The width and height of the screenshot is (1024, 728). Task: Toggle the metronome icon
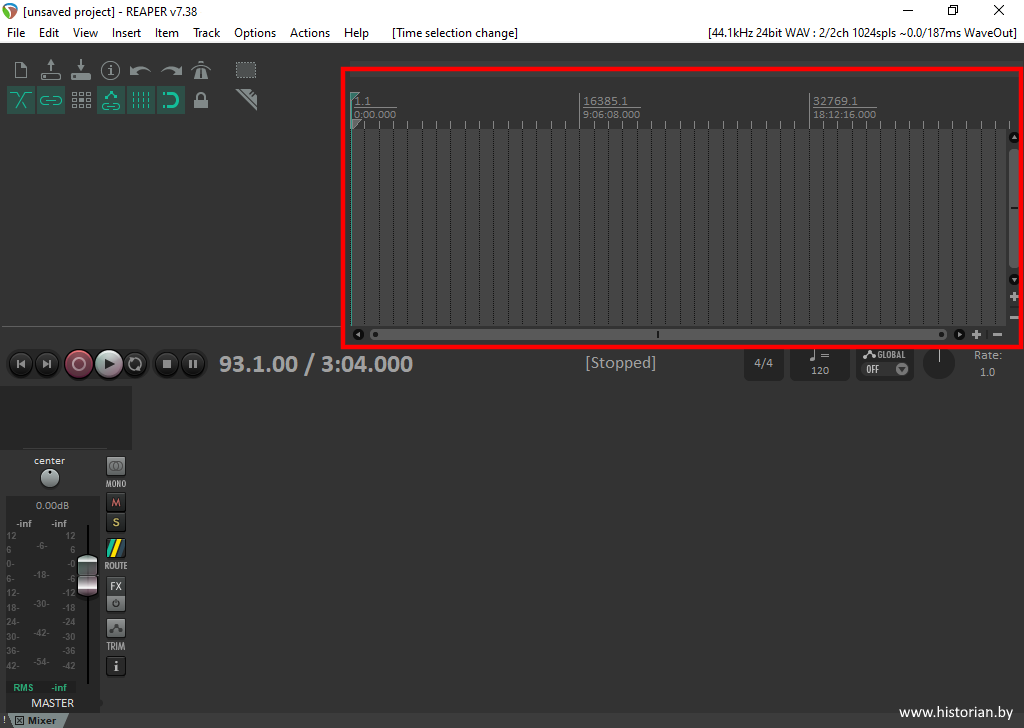coord(201,70)
